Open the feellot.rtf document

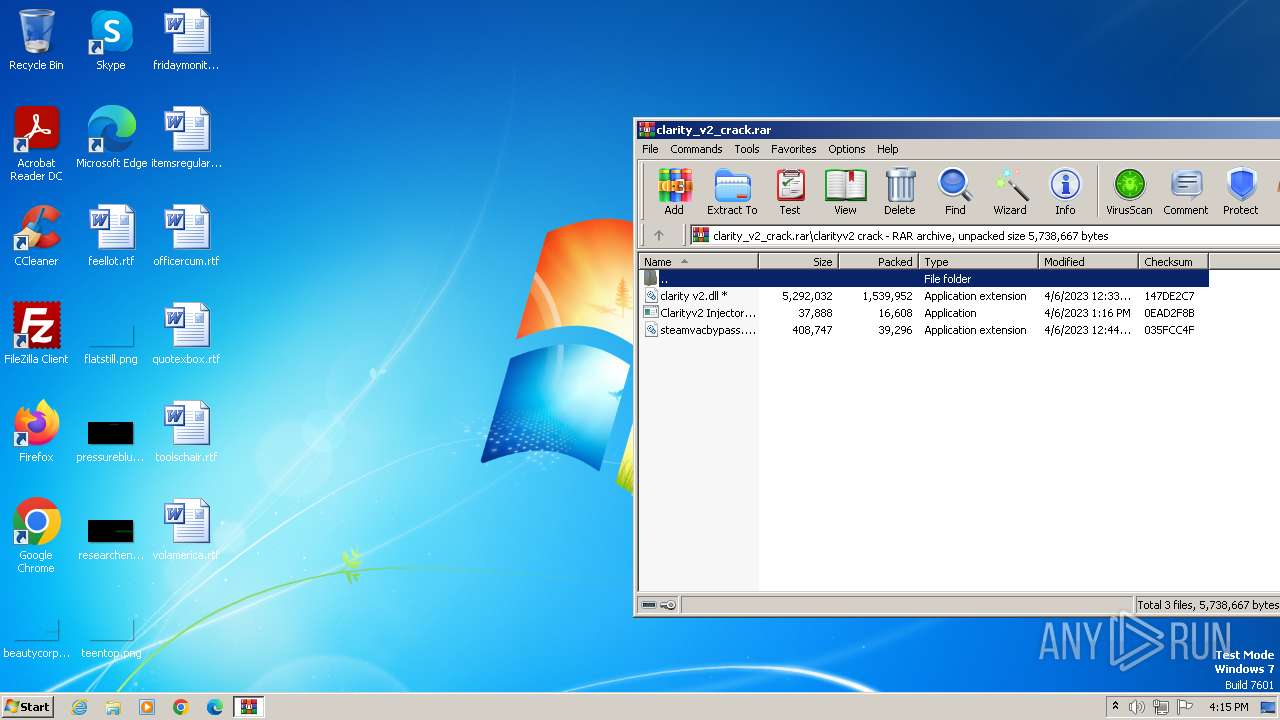click(x=111, y=236)
